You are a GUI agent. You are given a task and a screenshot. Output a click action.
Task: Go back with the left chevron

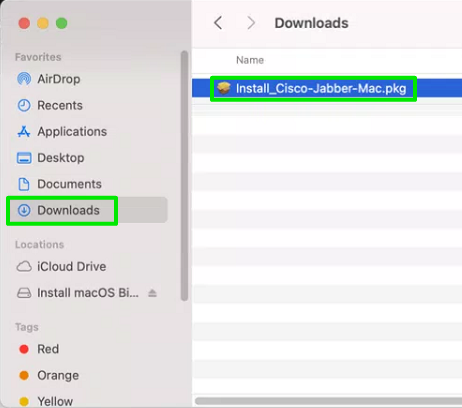(218, 23)
